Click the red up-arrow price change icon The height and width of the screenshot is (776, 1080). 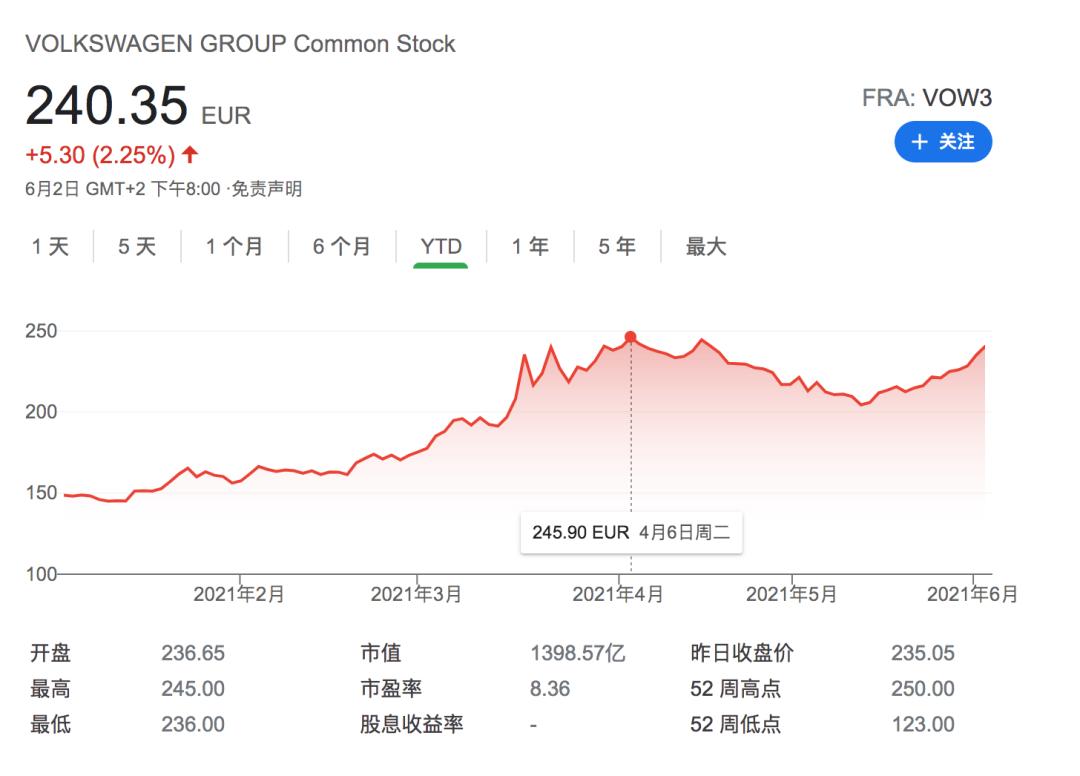point(190,155)
